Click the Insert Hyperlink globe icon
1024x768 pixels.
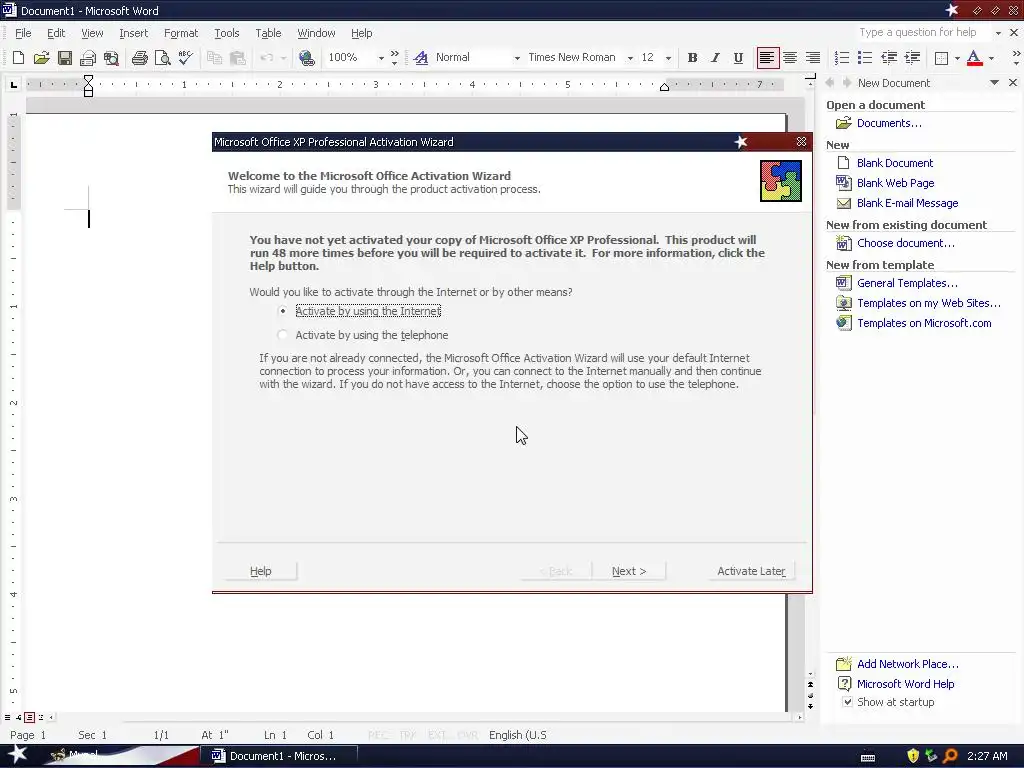pos(306,57)
